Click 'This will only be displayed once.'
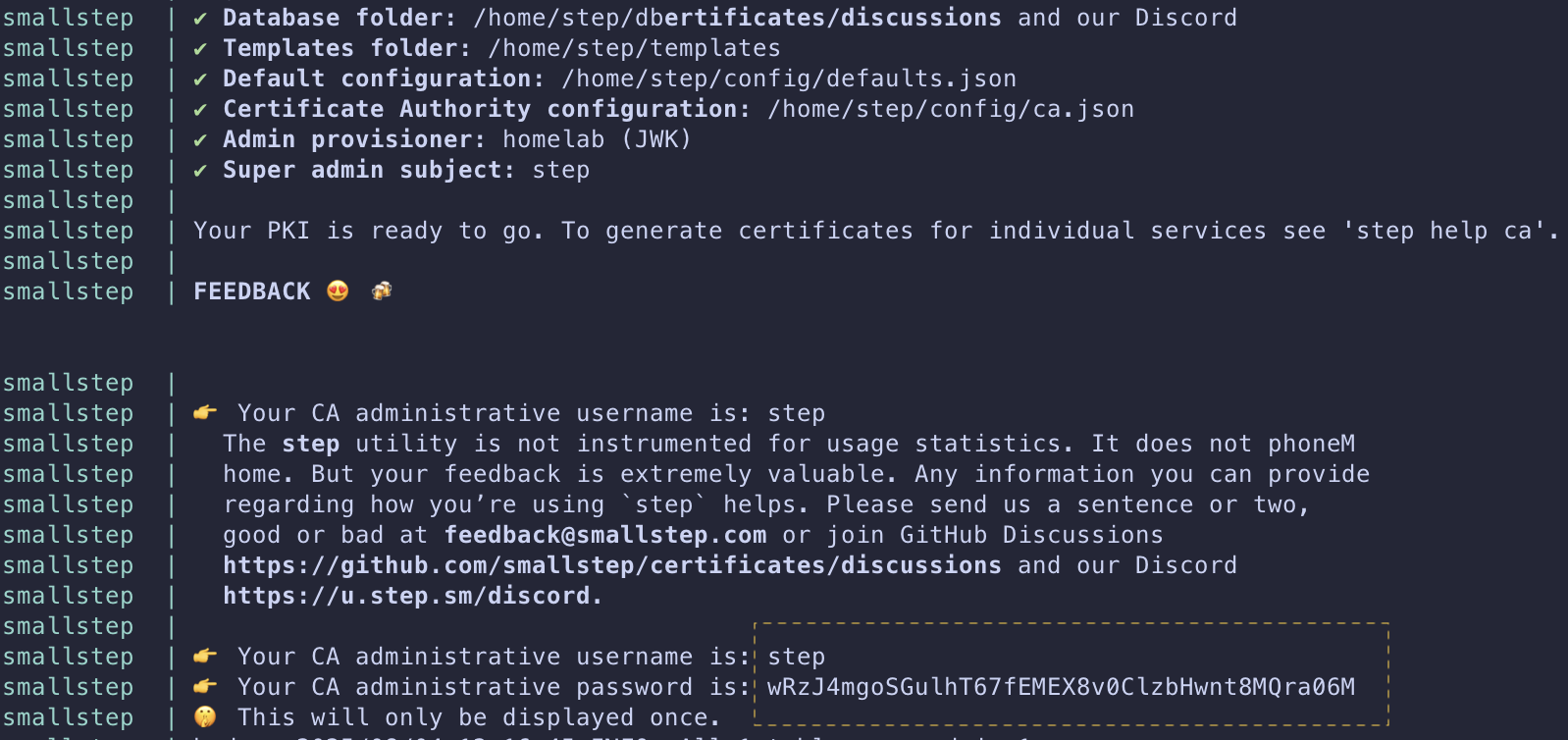This screenshot has height=740, width=1568. [480, 717]
